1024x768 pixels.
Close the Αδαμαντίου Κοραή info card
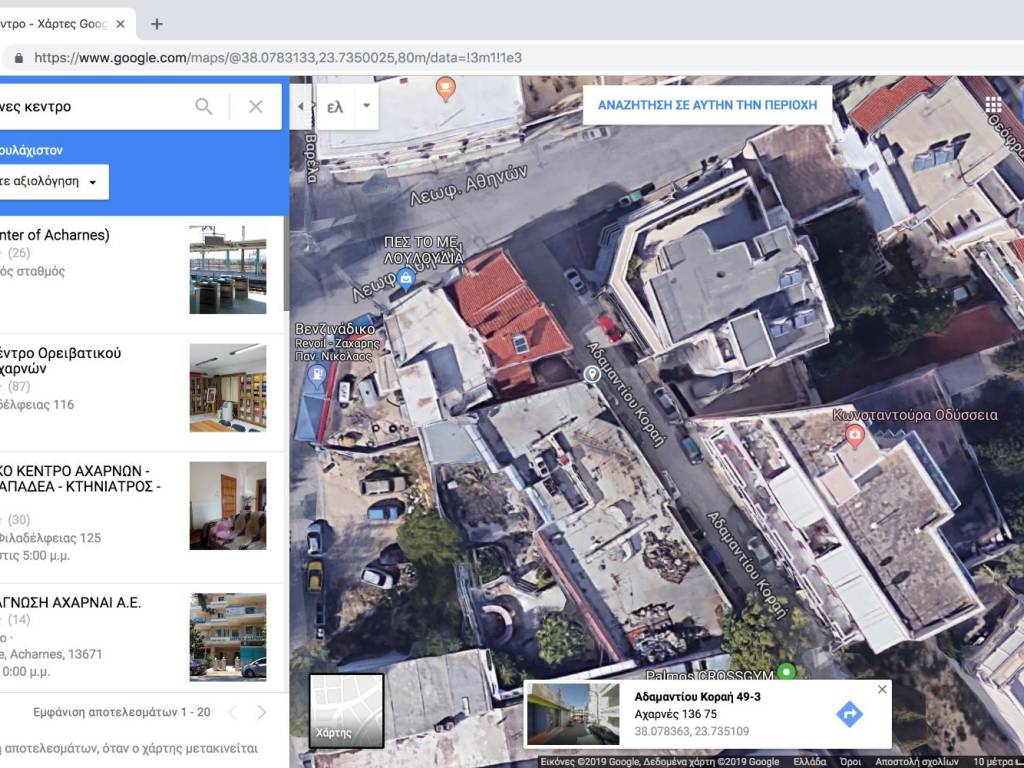(x=881, y=689)
